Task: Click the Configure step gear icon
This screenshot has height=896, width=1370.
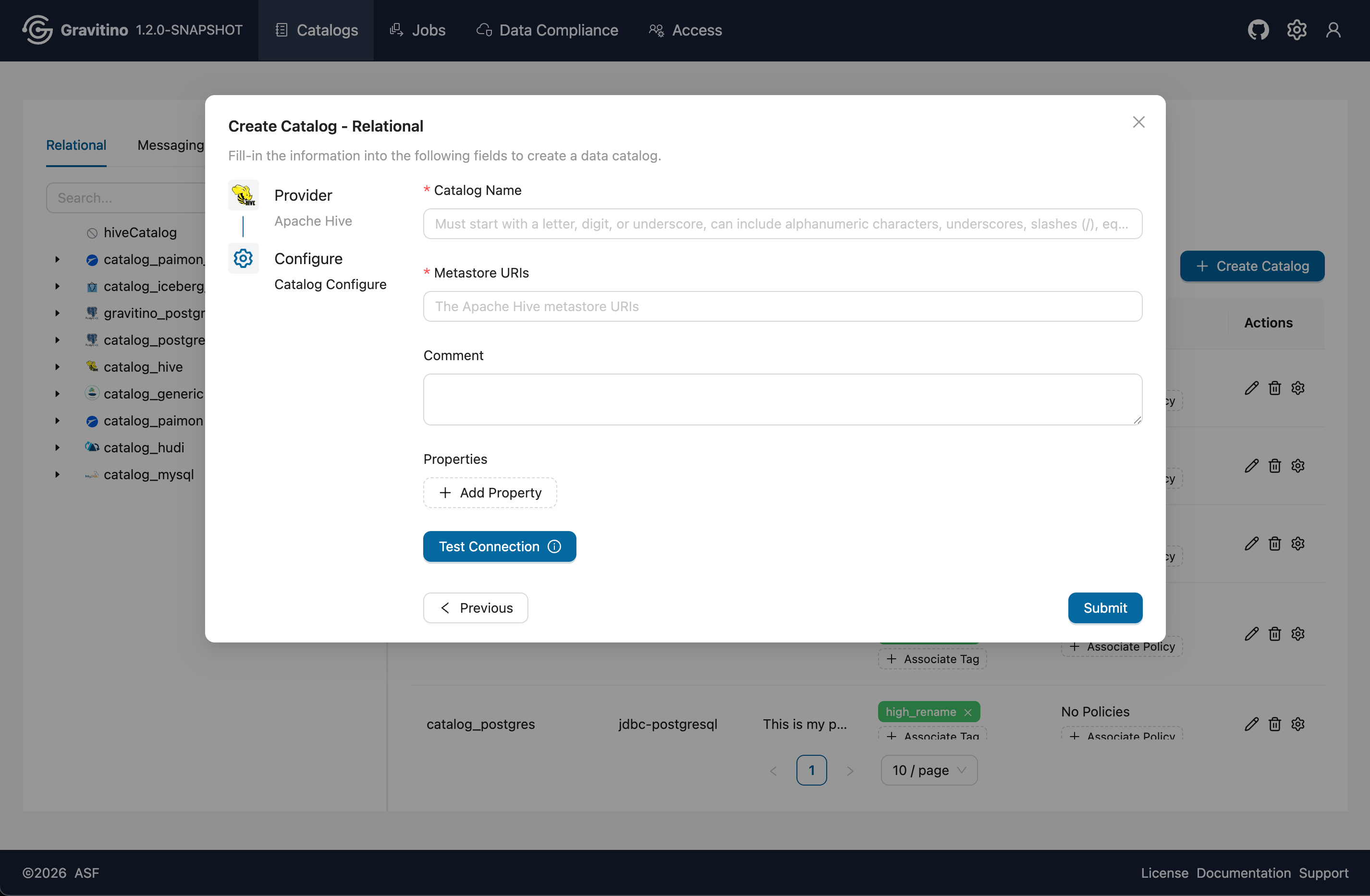Action: (243, 258)
